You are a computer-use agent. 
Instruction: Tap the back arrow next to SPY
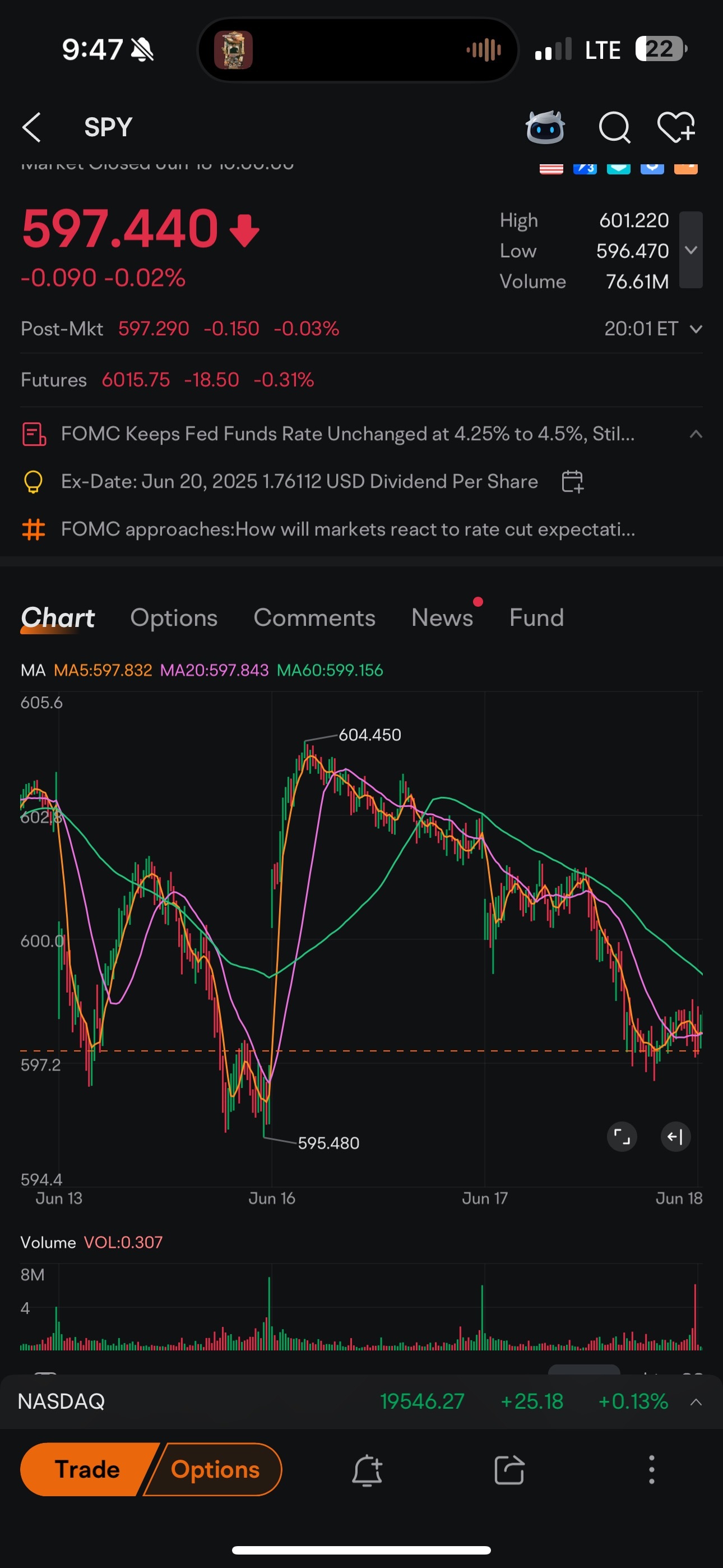click(x=31, y=127)
